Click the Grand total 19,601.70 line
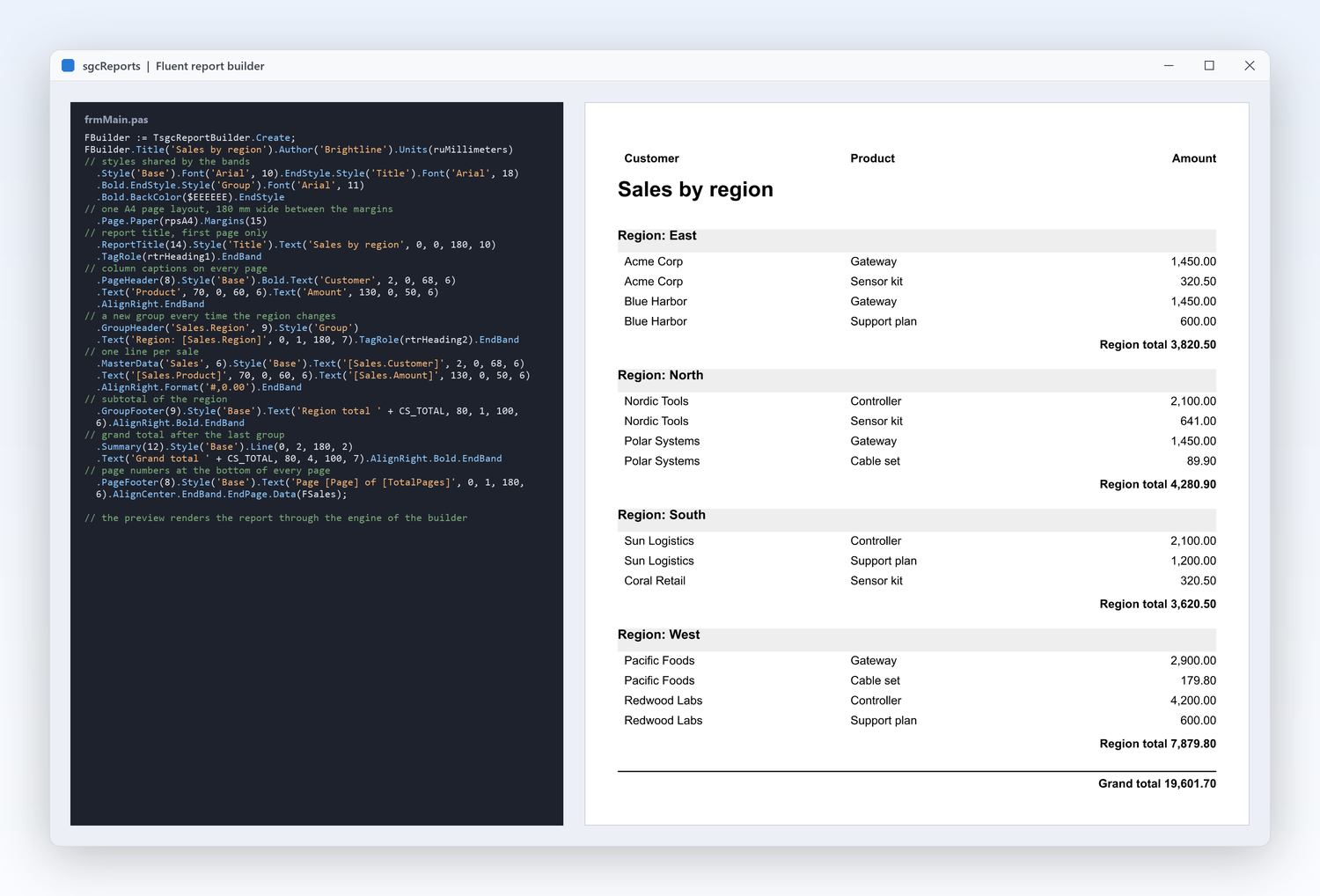Image resolution: width=1320 pixels, height=896 pixels. pyautogui.click(x=1157, y=784)
